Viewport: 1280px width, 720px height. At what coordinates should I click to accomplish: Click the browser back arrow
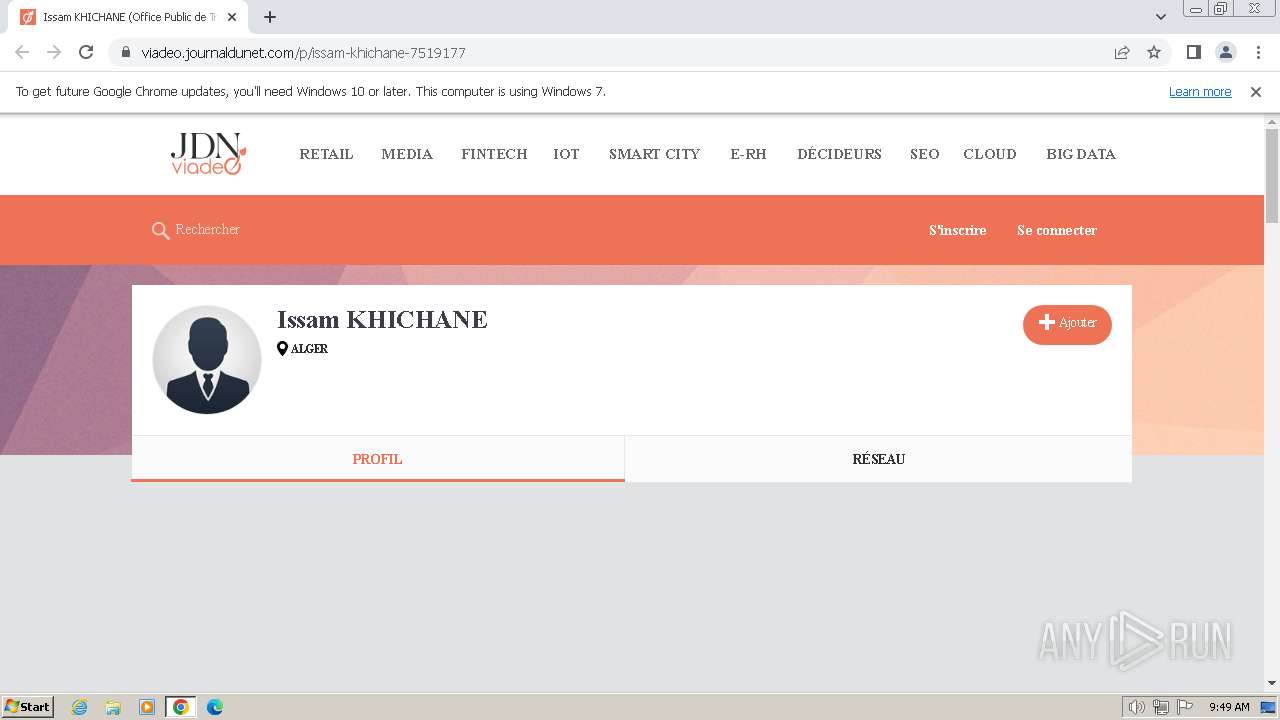(x=22, y=52)
